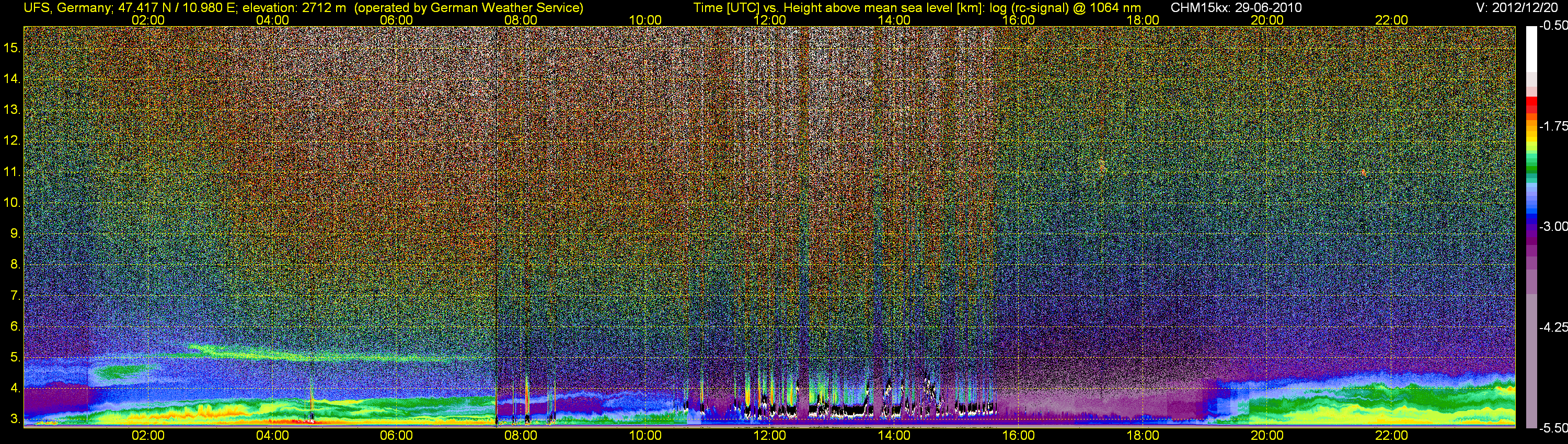Click the '02:00' label on top time axis
Screen dimensions: 1568x444
pos(148,20)
